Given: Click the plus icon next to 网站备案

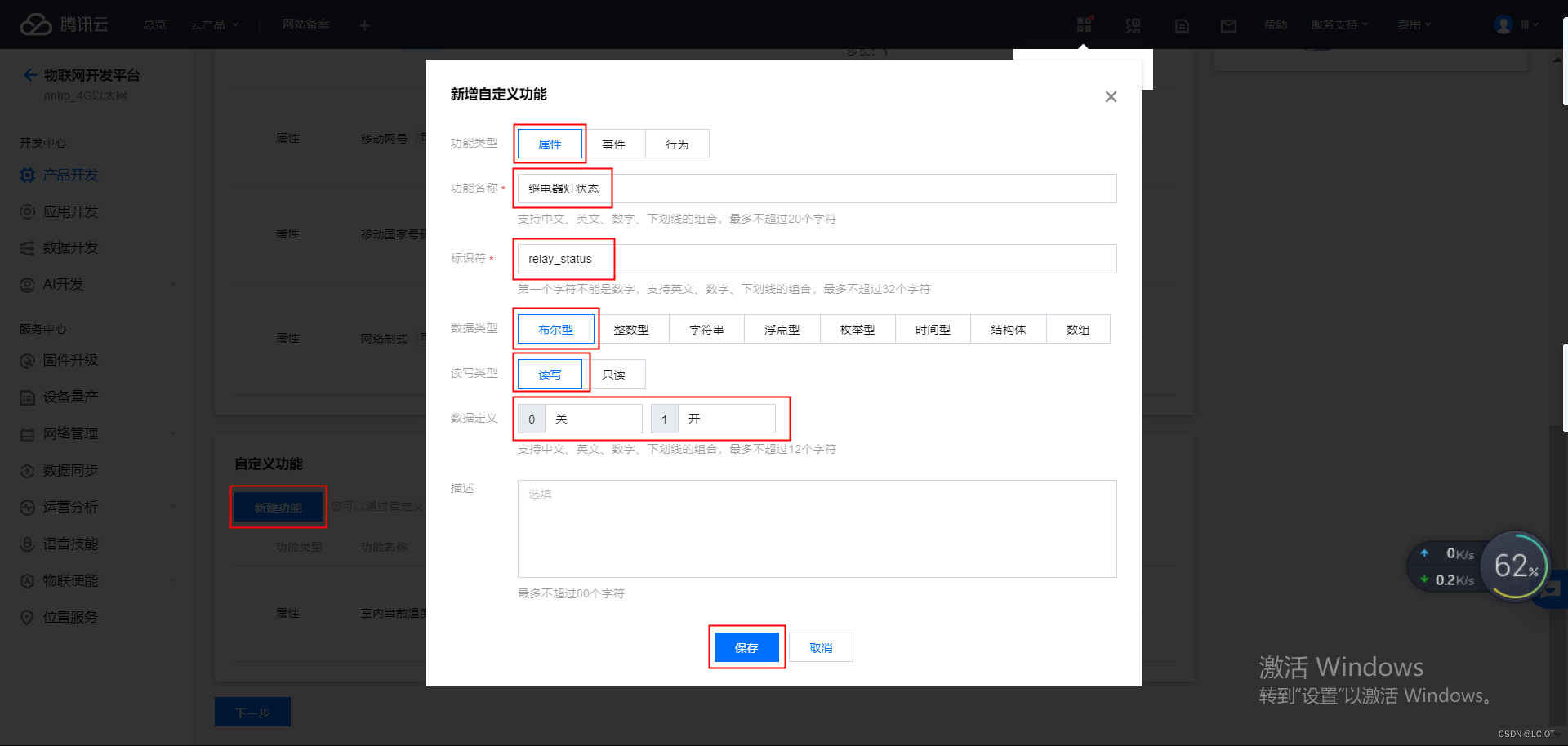Looking at the screenshot, I should [x=364, y=25].
